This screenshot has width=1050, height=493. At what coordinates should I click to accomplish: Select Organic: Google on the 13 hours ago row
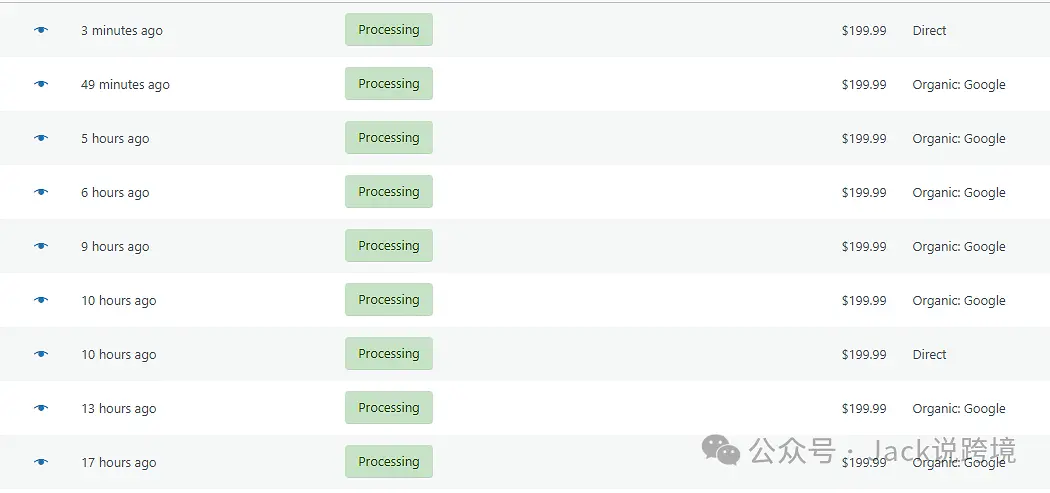pyautogui.click(x=959, y=409)
